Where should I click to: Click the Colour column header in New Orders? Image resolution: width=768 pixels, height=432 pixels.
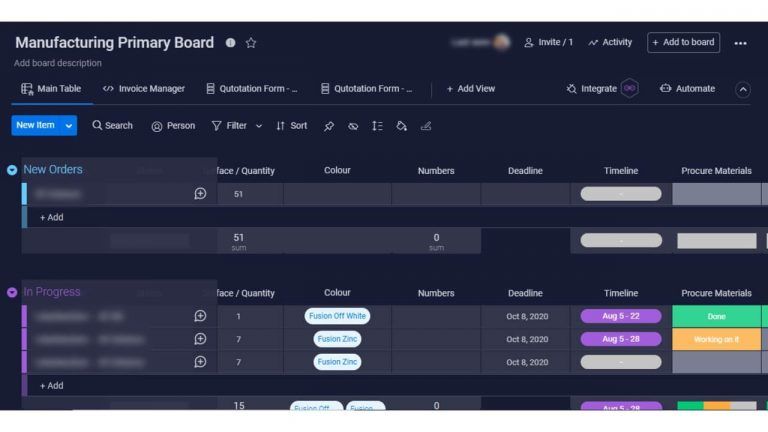337,170
